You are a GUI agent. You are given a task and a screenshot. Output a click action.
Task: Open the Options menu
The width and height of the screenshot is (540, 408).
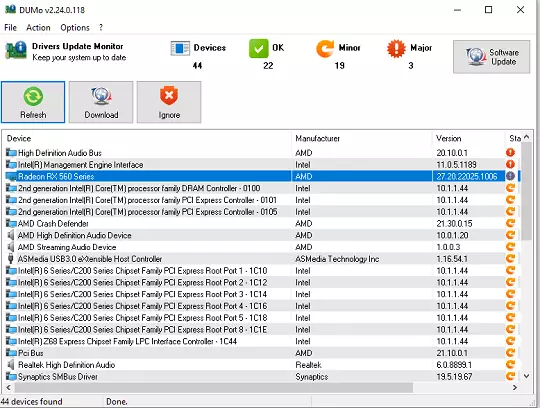(x=75, y=28)
